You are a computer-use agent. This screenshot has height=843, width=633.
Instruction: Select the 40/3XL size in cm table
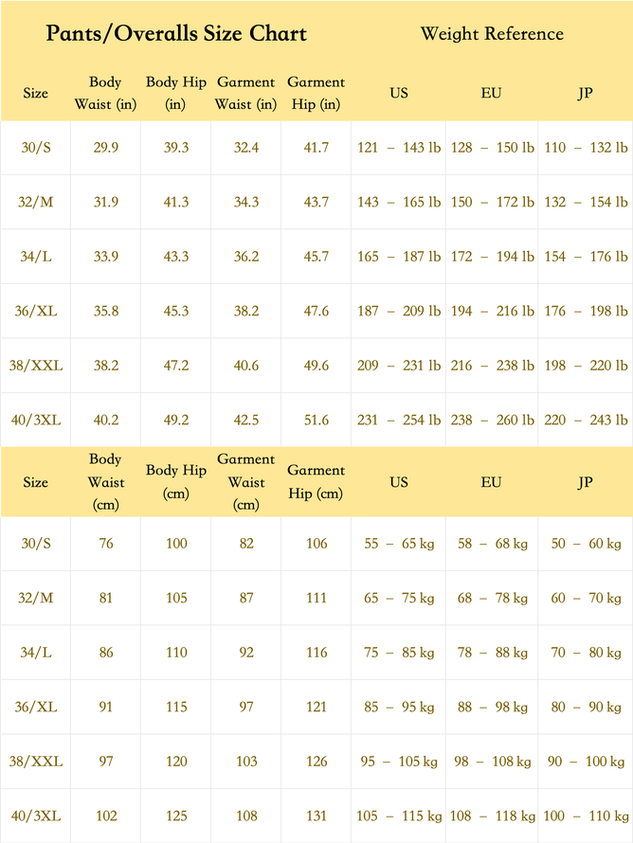[x=36, y=816]
